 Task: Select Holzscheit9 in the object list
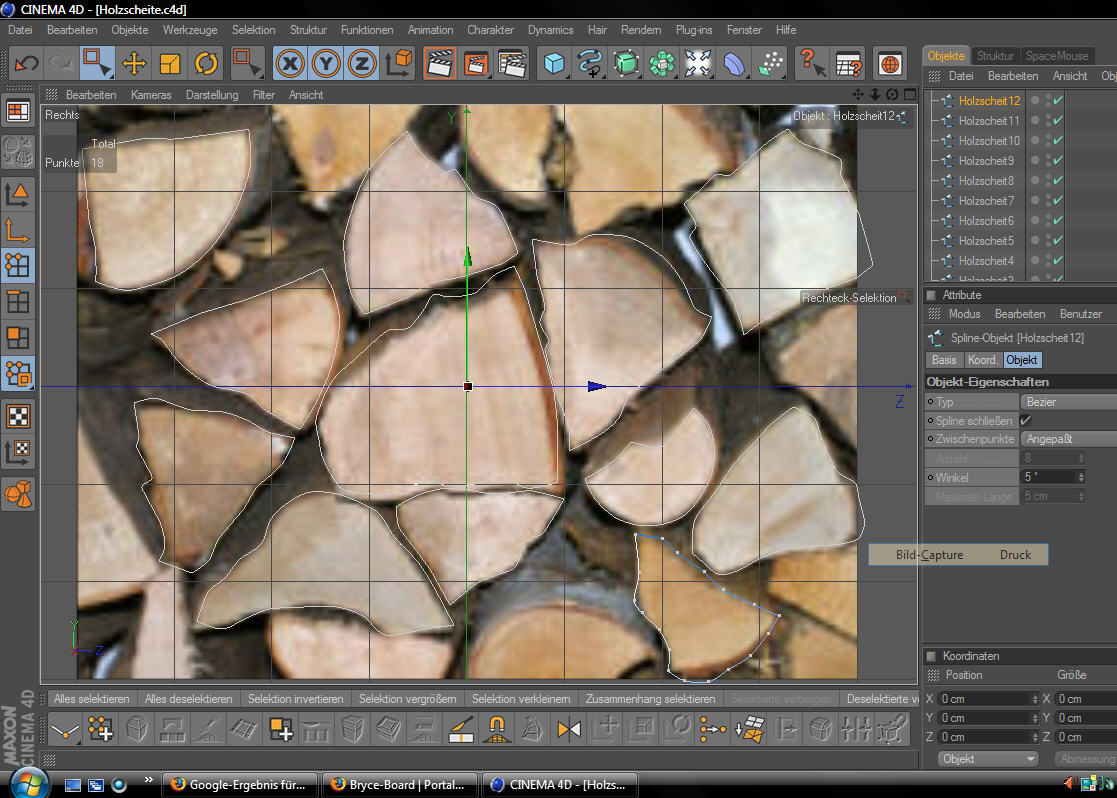[986, 161]
